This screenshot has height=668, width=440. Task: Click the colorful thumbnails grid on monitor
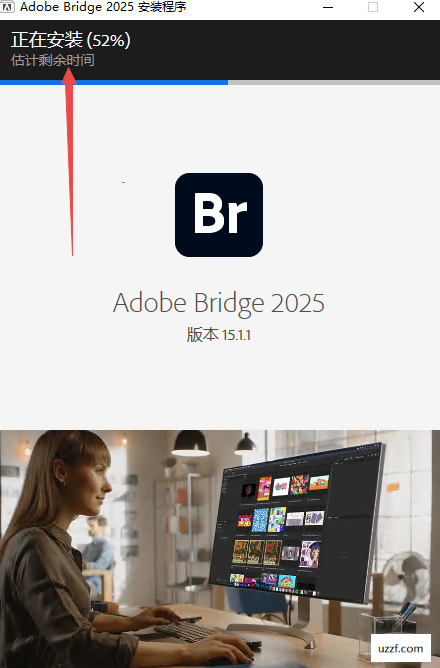[281, 528]
